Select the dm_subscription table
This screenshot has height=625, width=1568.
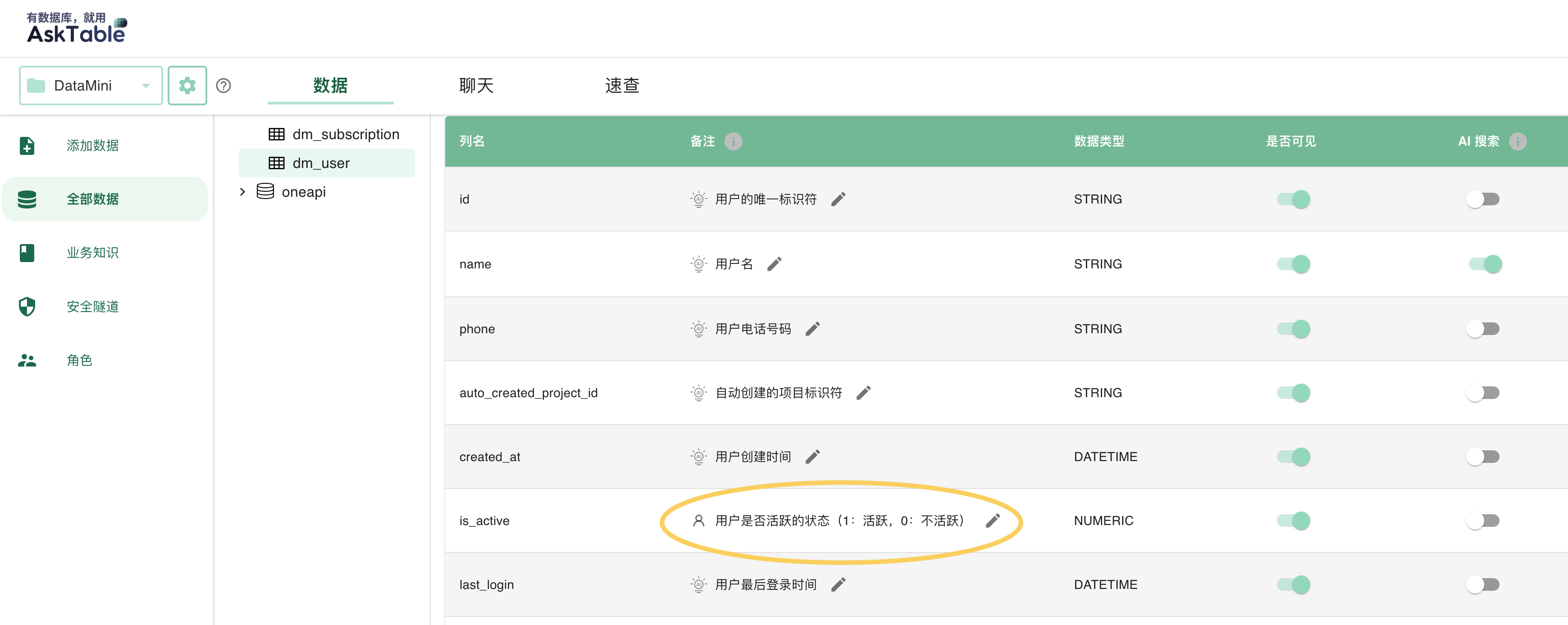[345, 134]
